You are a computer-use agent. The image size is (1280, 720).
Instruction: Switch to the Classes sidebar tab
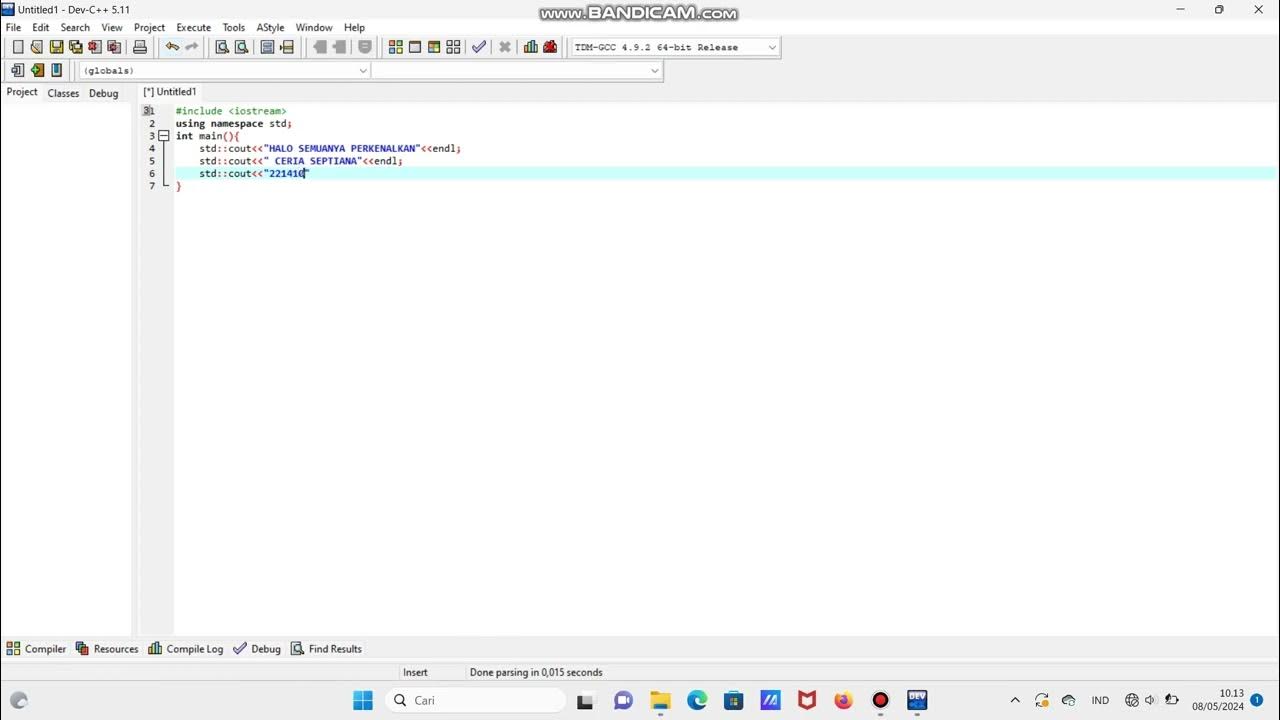[63, 93]
